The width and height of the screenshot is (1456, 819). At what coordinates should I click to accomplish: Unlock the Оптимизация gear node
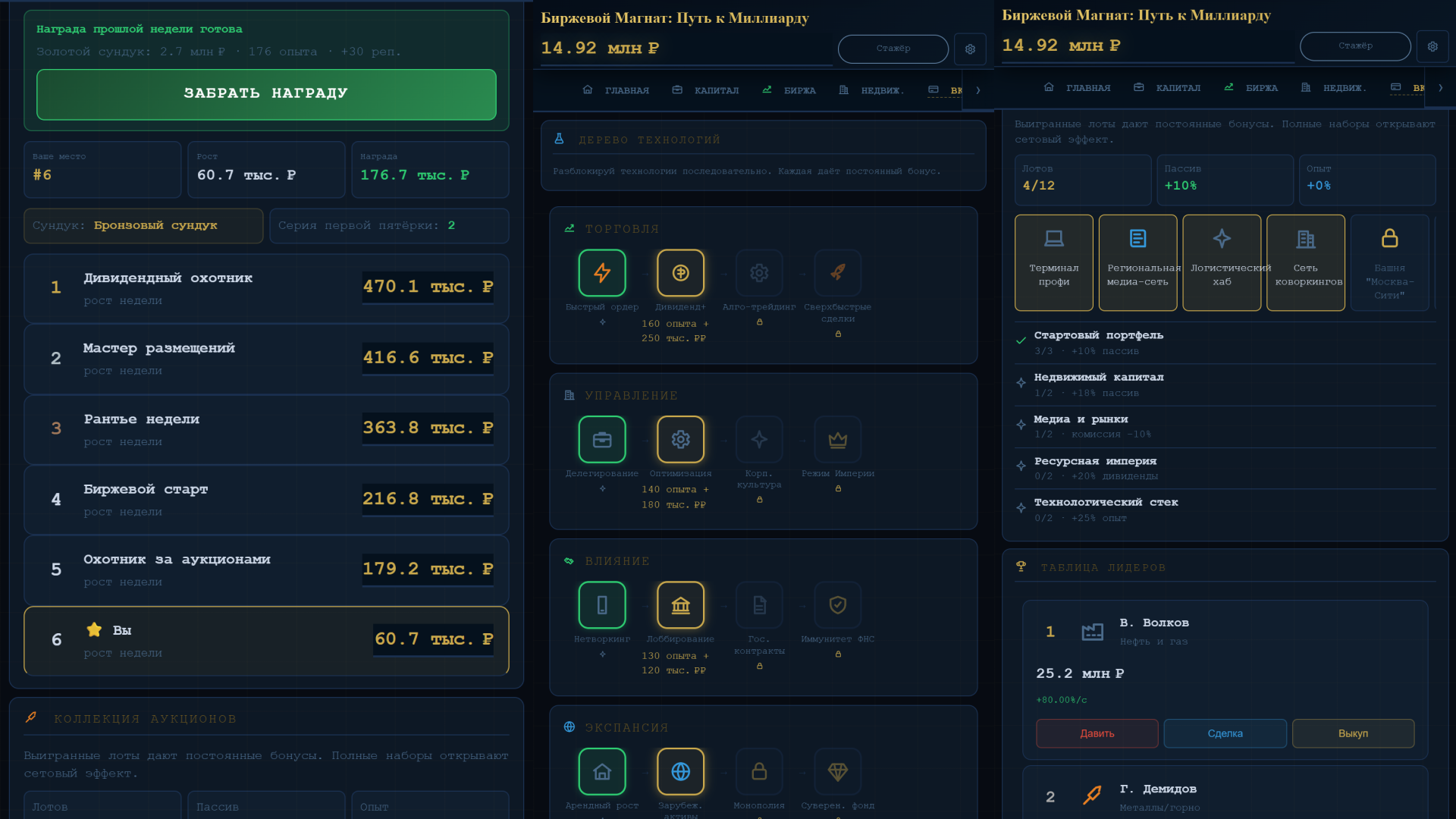(680, 439)
